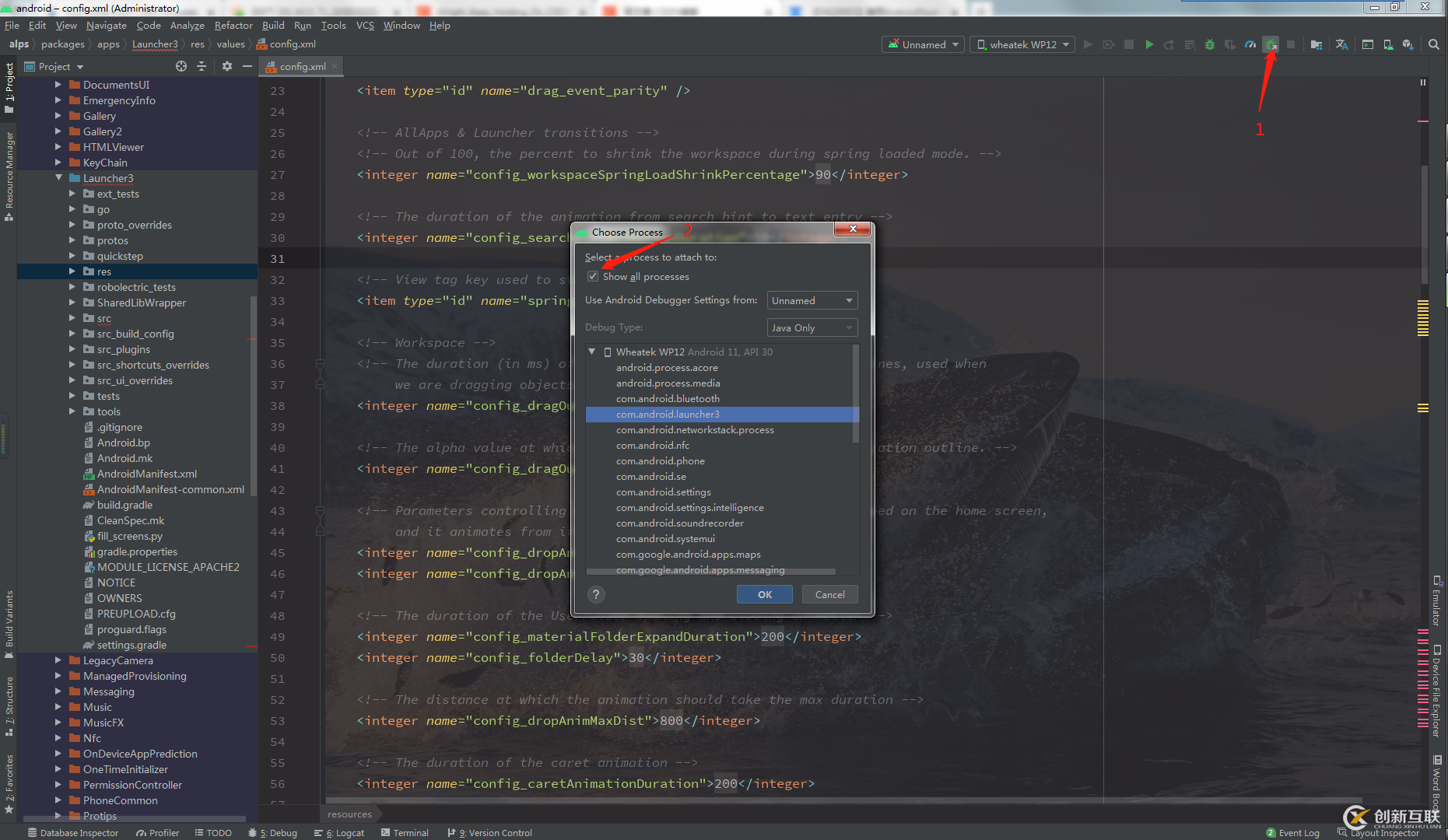Open the File menu
Image resolution: width=1448 pixels, height=840 pixels.
pyautogui.click(x=12, y=25)
